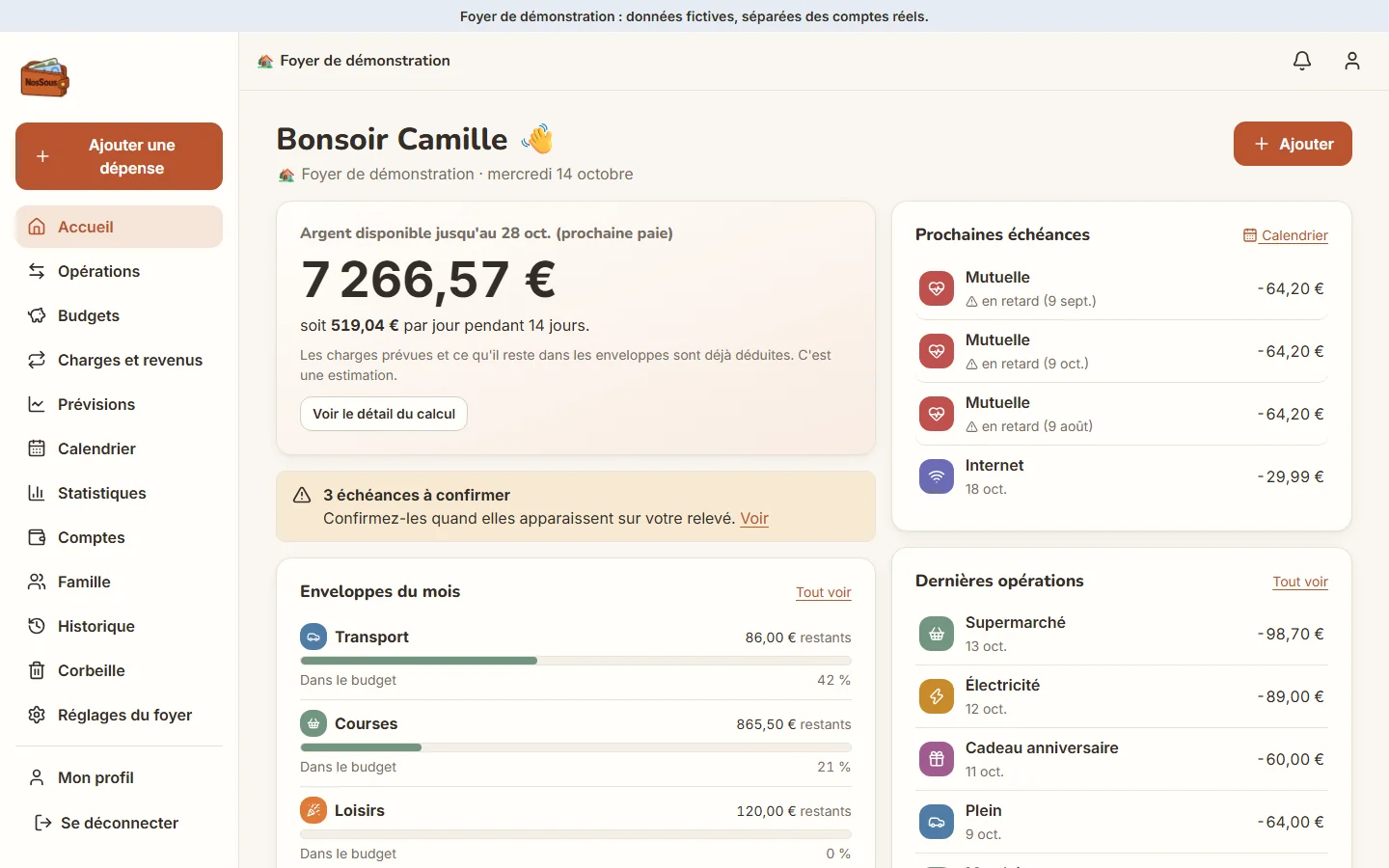
Task: Click the Ajouter button at top right
Action: (1293, 144)
